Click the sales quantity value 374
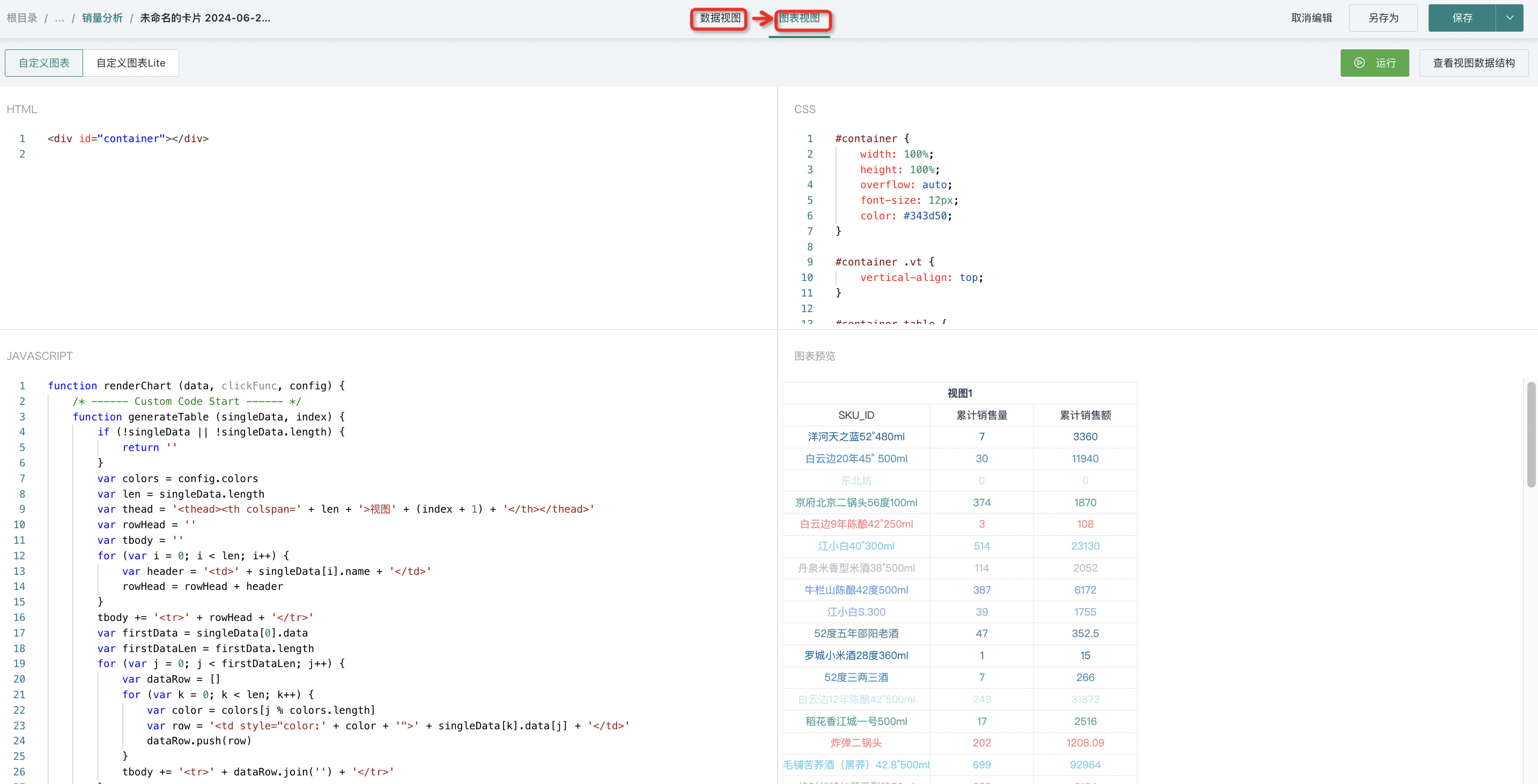 (x=981, y=502)
